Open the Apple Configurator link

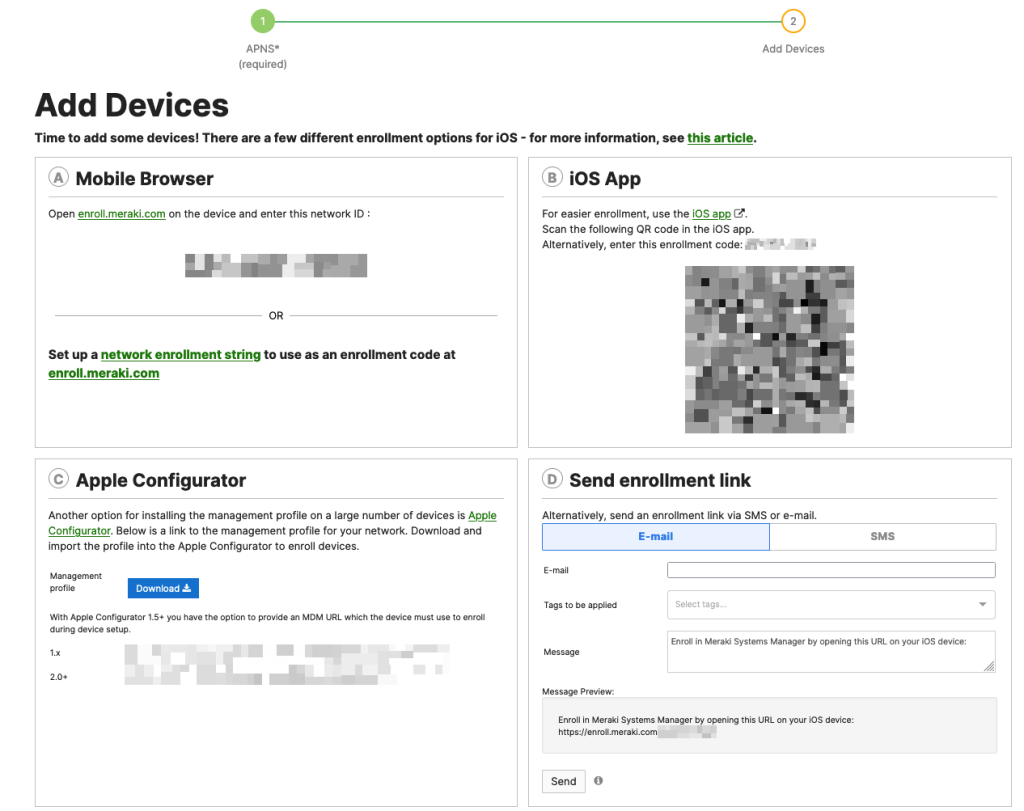pos(482,516)
